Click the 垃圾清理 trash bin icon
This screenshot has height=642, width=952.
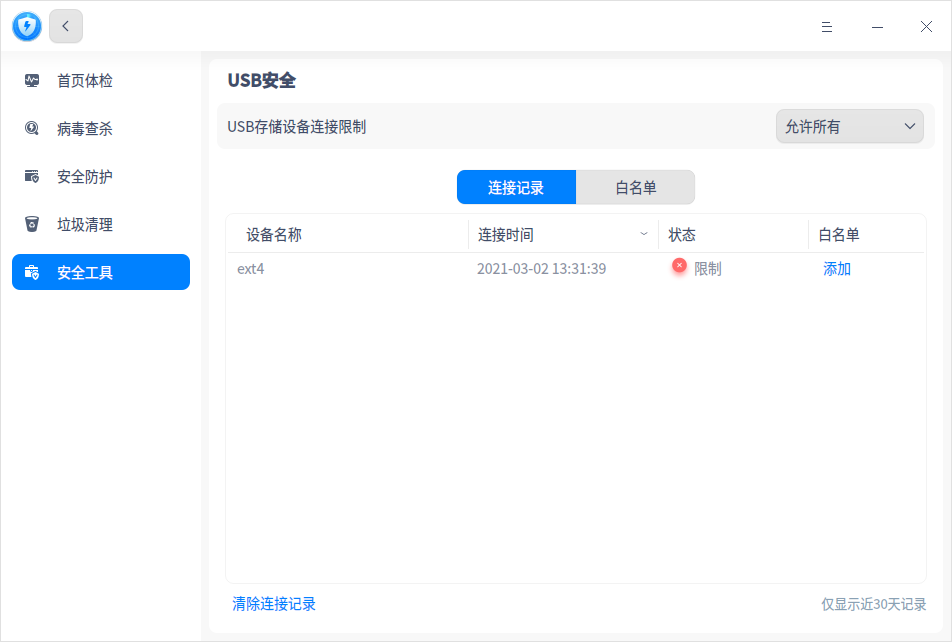[32, 224]
